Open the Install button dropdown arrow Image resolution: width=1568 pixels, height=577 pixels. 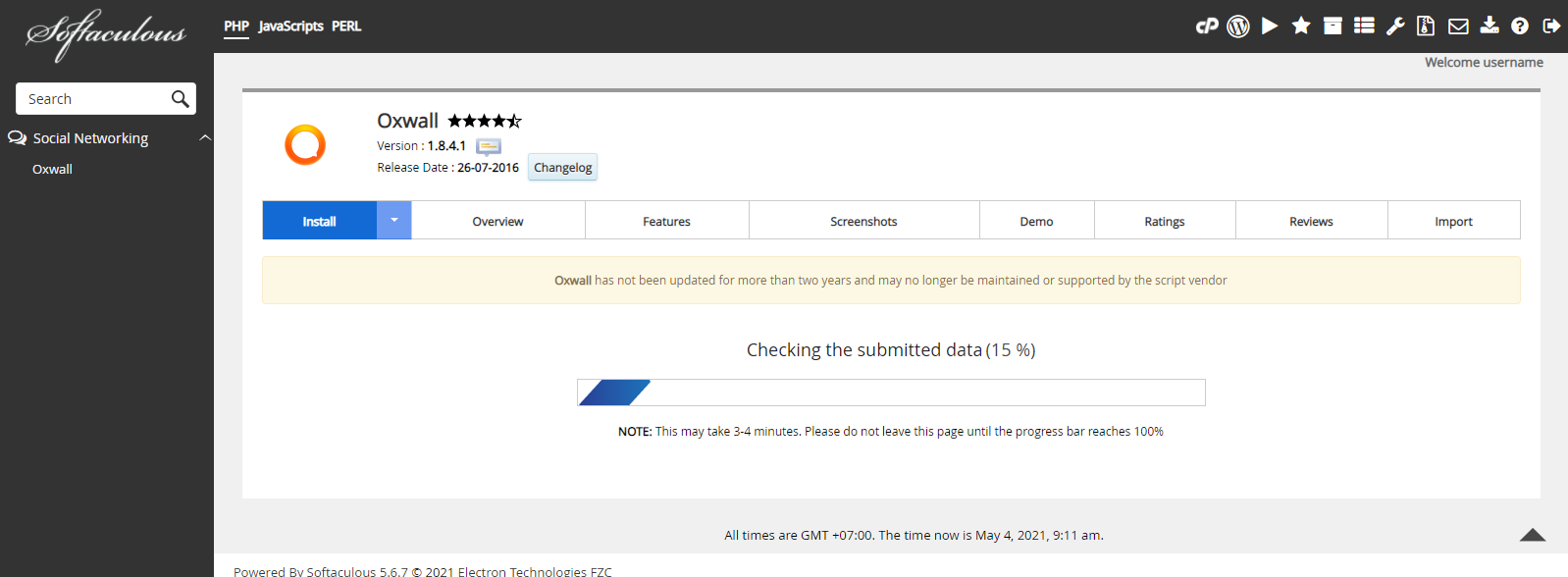pyautogui.click(x=393, y=221)
